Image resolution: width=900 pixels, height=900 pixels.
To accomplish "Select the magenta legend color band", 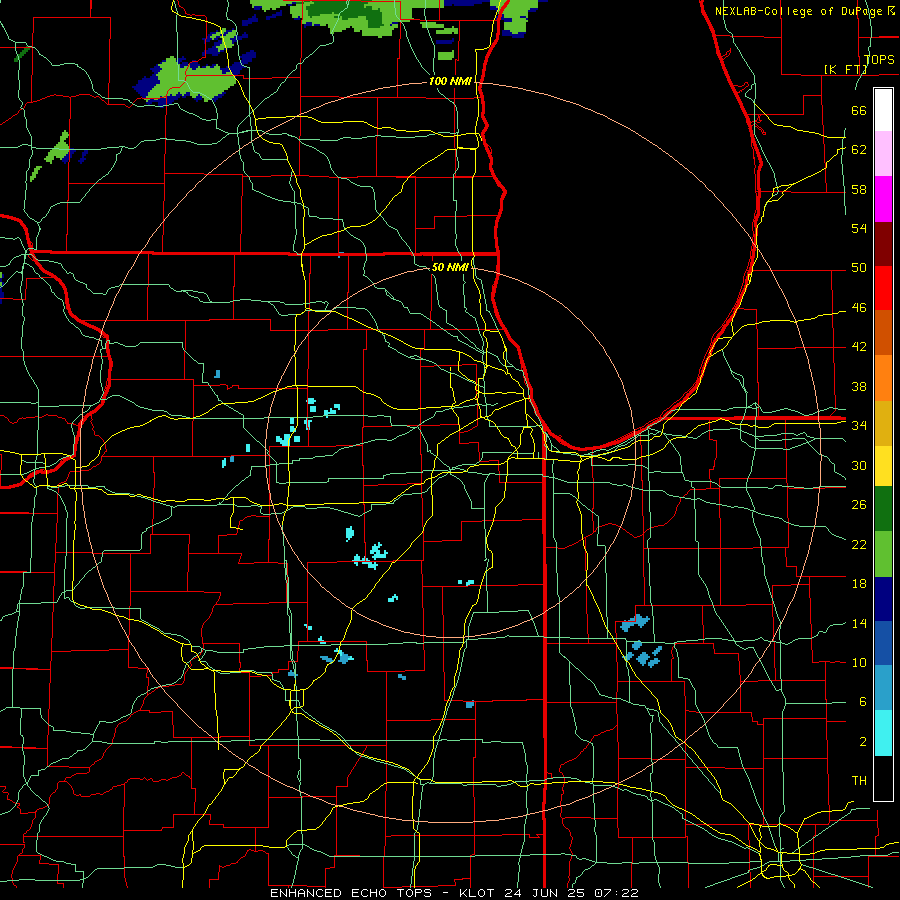I will pos(883,199).
